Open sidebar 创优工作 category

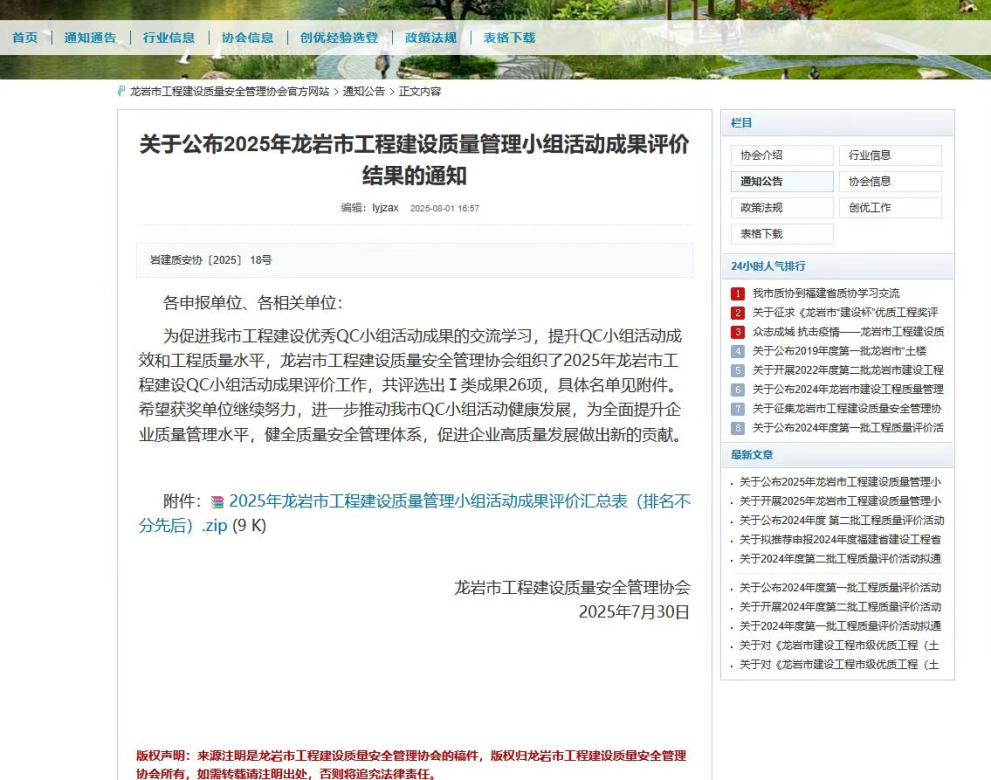coord(890,208)
